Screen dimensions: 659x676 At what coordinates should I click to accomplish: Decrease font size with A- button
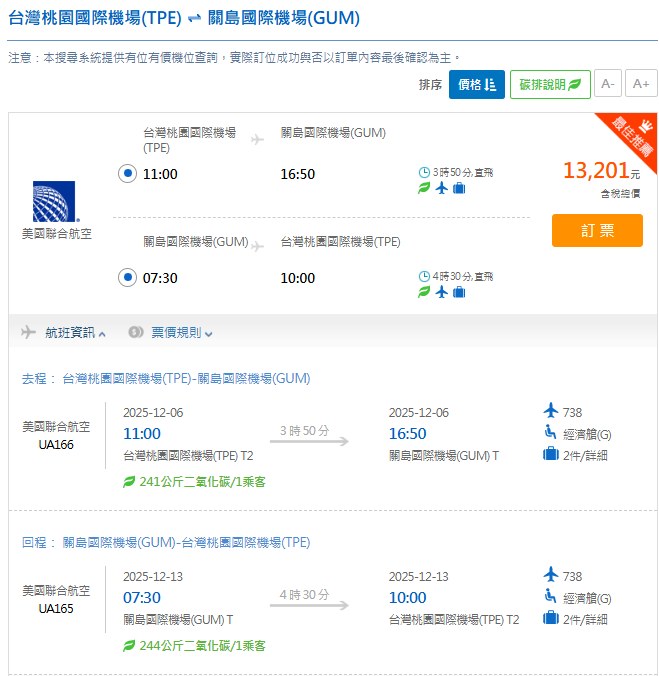tap(608, 85)
